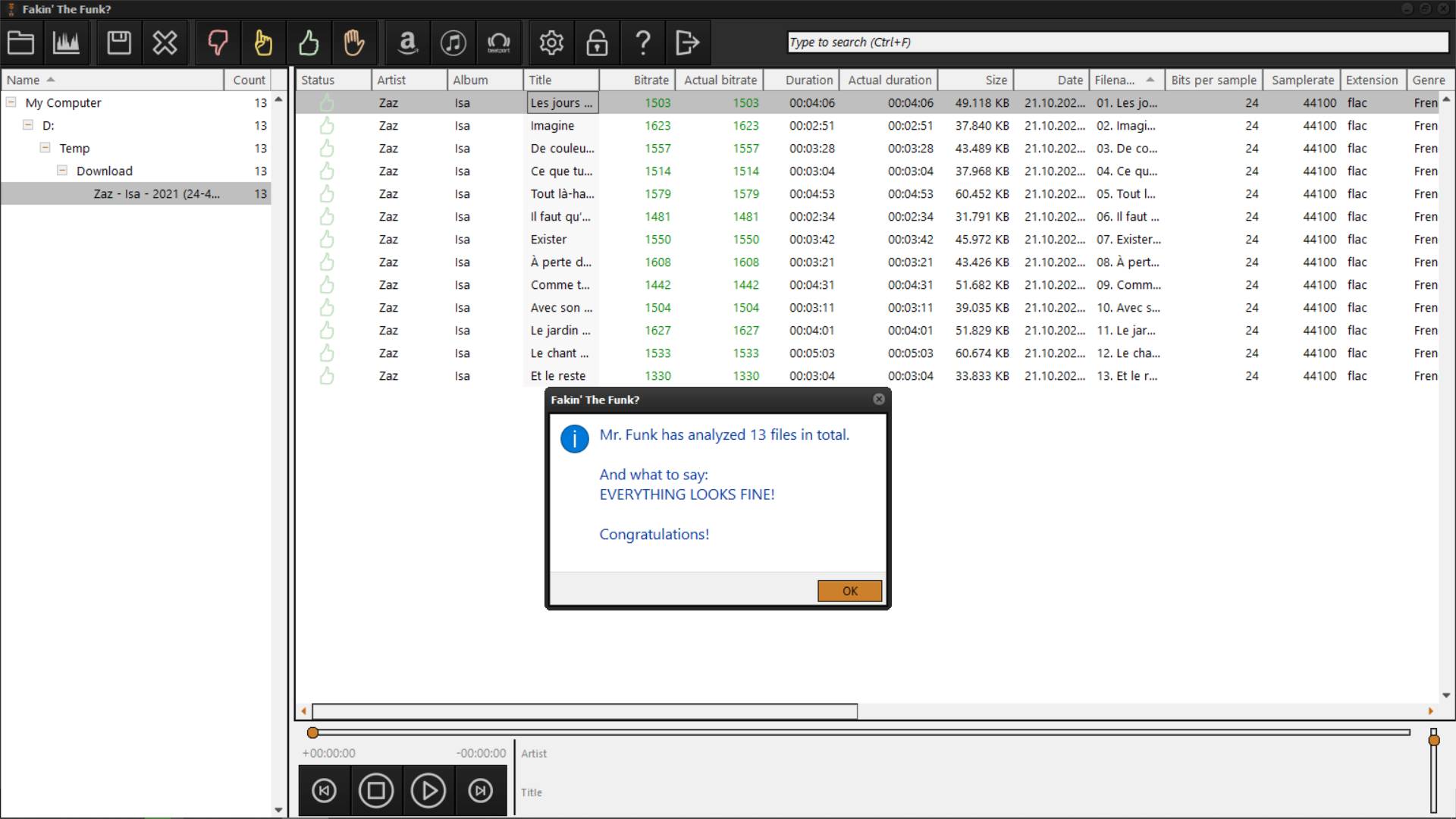The height and width of the screenshot is (819, 1456).
Task: Click down arrow of tree panel scrollbar
Action: [x=278, y=810]
